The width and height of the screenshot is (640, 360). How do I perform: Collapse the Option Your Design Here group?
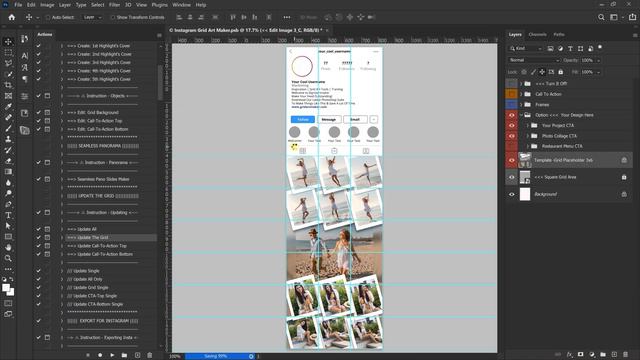[x=521, y=115]
